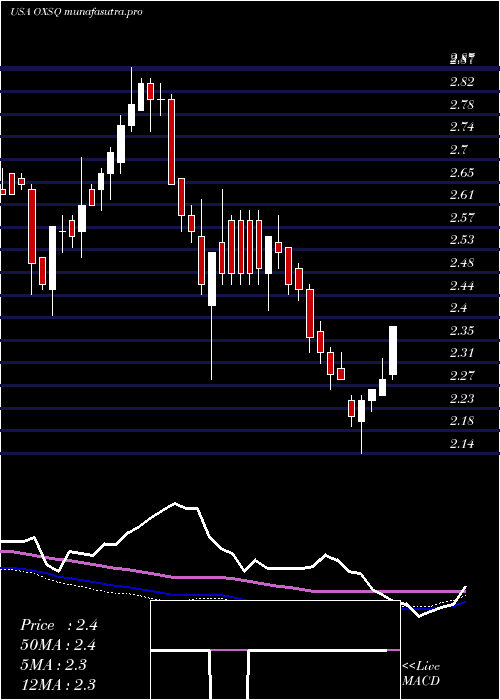Image resolution: width=500 pixels, height=700 pixels.
Task: Click the '50MA : 2.4' readout
Action: coord(58,645)
